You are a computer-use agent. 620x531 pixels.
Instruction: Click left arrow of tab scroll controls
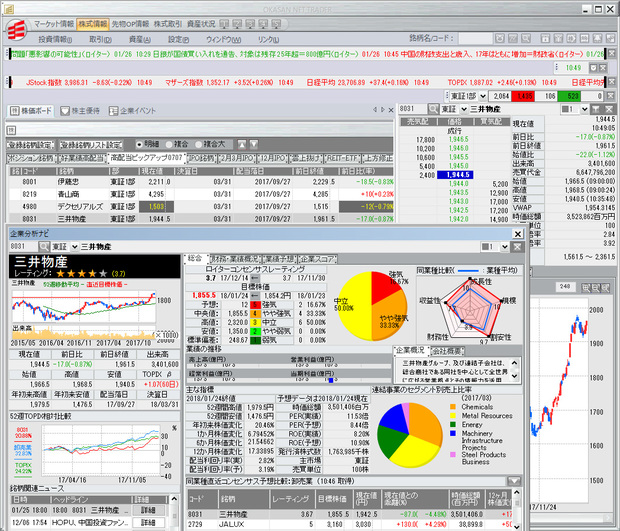tap(375, 110)
